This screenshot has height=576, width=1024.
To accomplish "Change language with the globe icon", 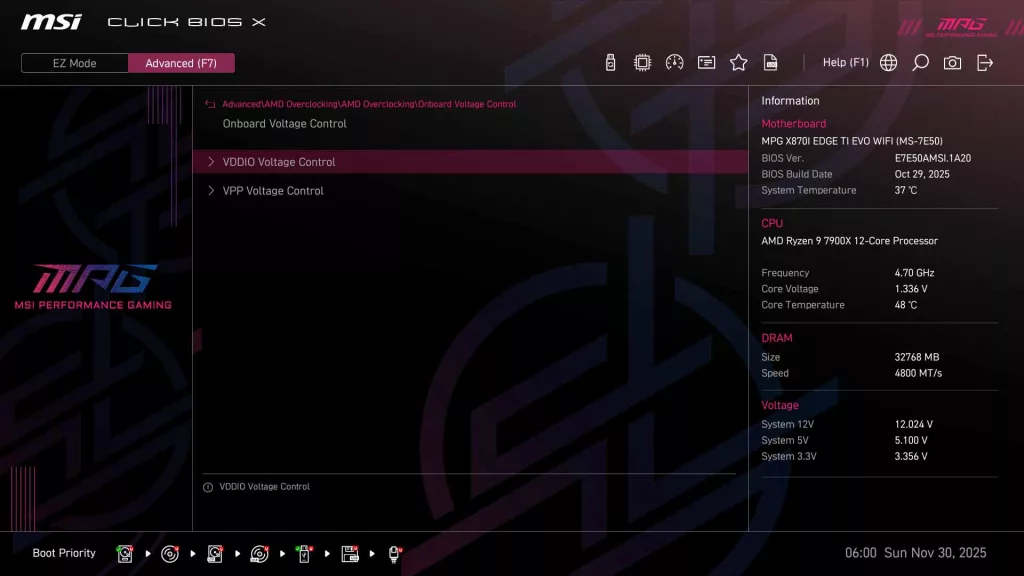I will [888, 62].
